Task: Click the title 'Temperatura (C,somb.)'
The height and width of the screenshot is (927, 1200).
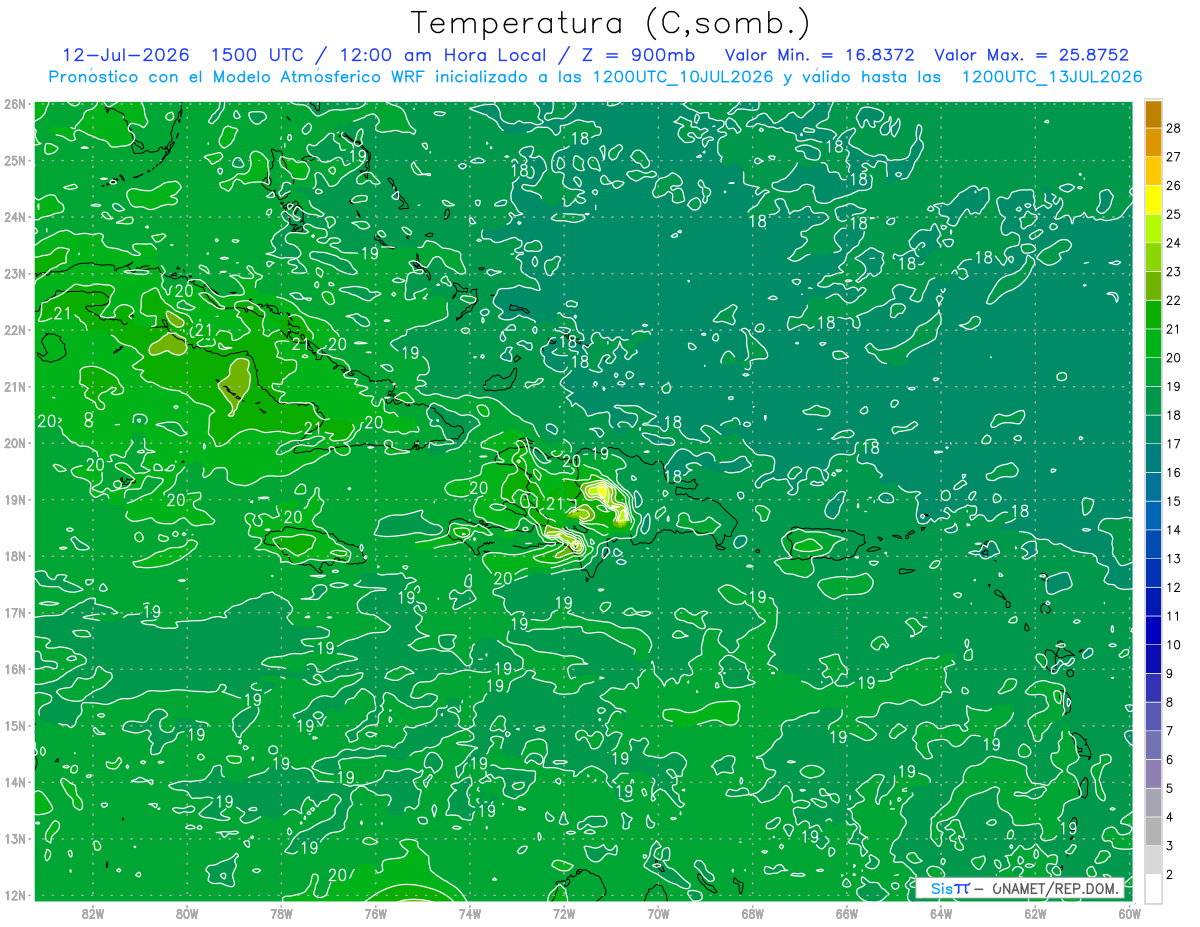Action: click(x=611, y=22)
